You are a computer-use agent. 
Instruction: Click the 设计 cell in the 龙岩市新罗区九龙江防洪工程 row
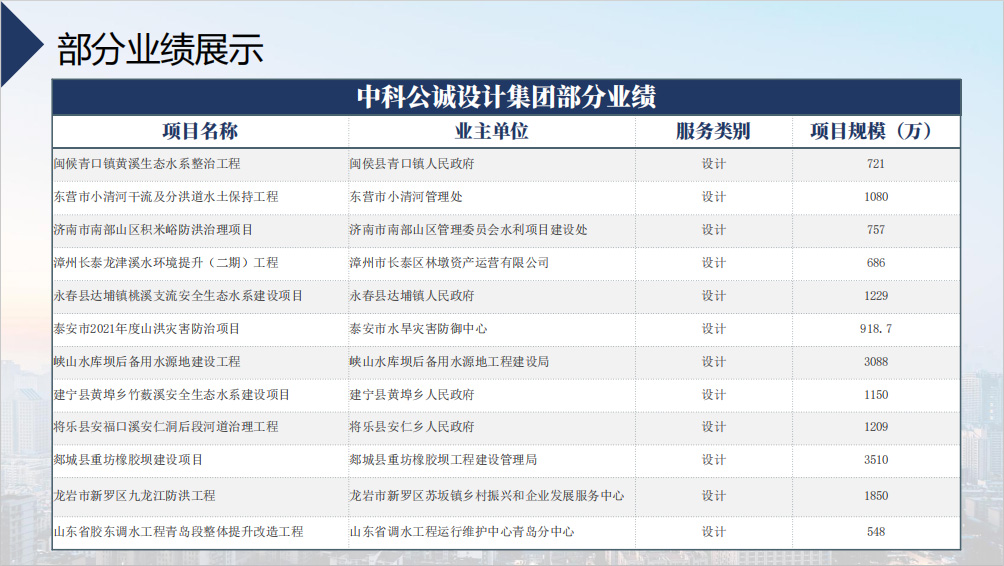click(x=713, y=496)
